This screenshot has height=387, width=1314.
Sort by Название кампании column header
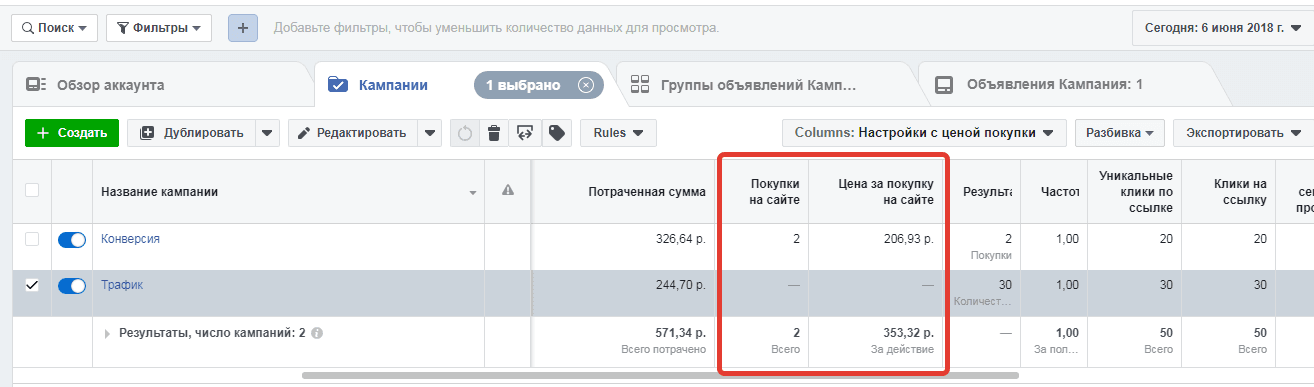coord(289,191)
